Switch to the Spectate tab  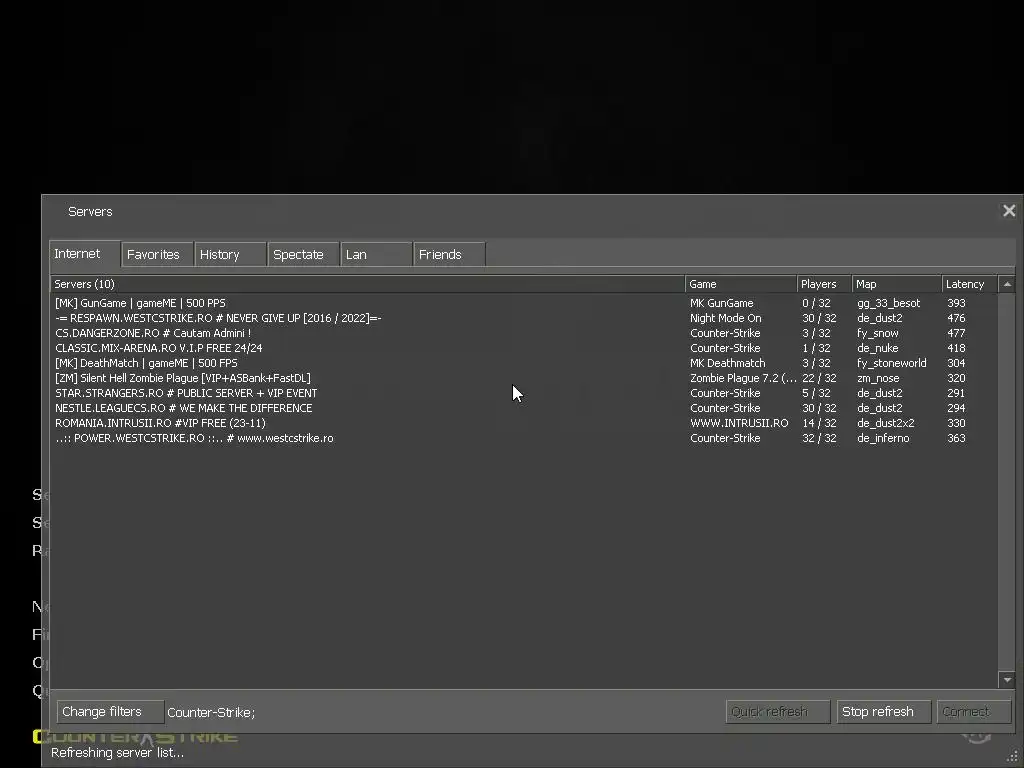pyautogui.click(x=304, y=255)
